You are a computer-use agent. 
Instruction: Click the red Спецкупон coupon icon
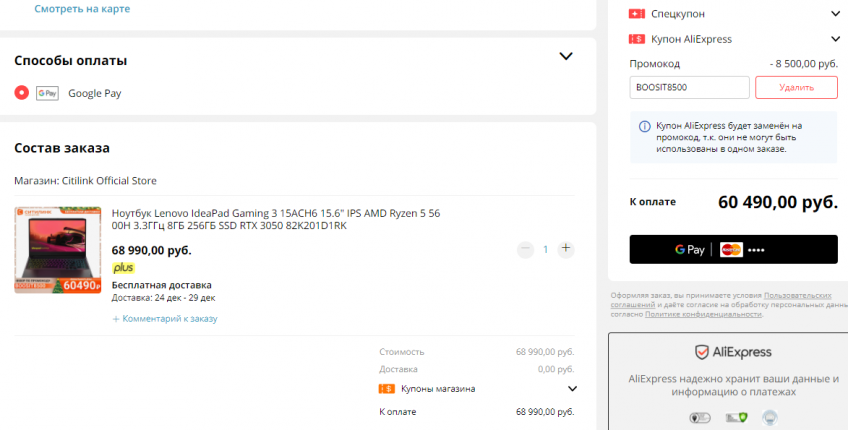(x=637, y=14)
